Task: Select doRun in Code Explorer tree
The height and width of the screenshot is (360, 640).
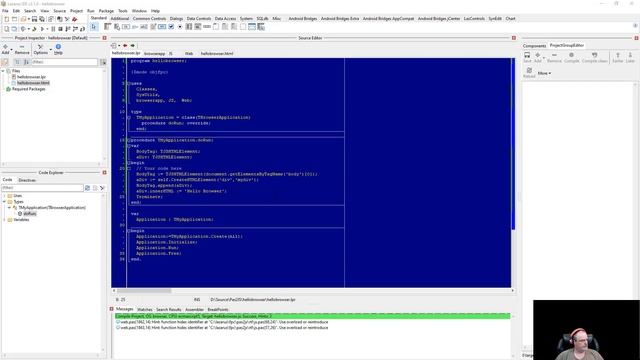Action: (x=29, y=213)
